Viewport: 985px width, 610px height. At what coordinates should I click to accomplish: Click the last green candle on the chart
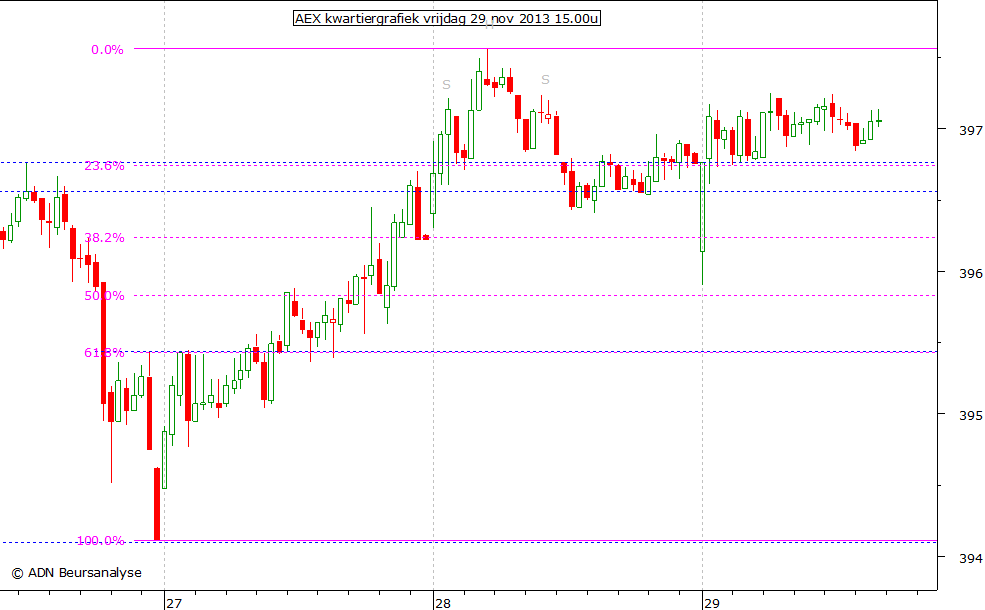pyautogui.click(x=878, y=120)
